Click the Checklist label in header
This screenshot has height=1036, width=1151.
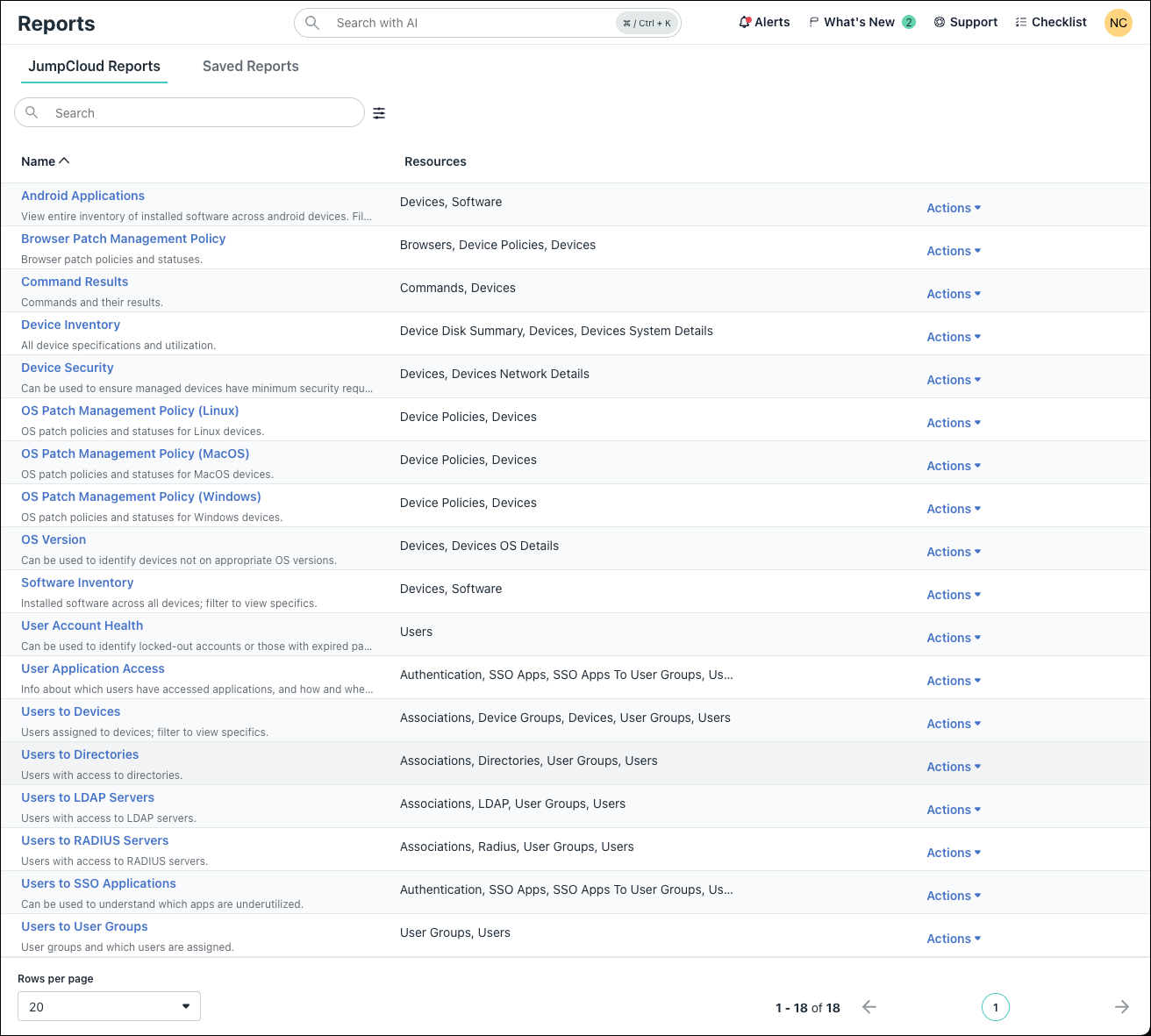(x=1059, y=22)
